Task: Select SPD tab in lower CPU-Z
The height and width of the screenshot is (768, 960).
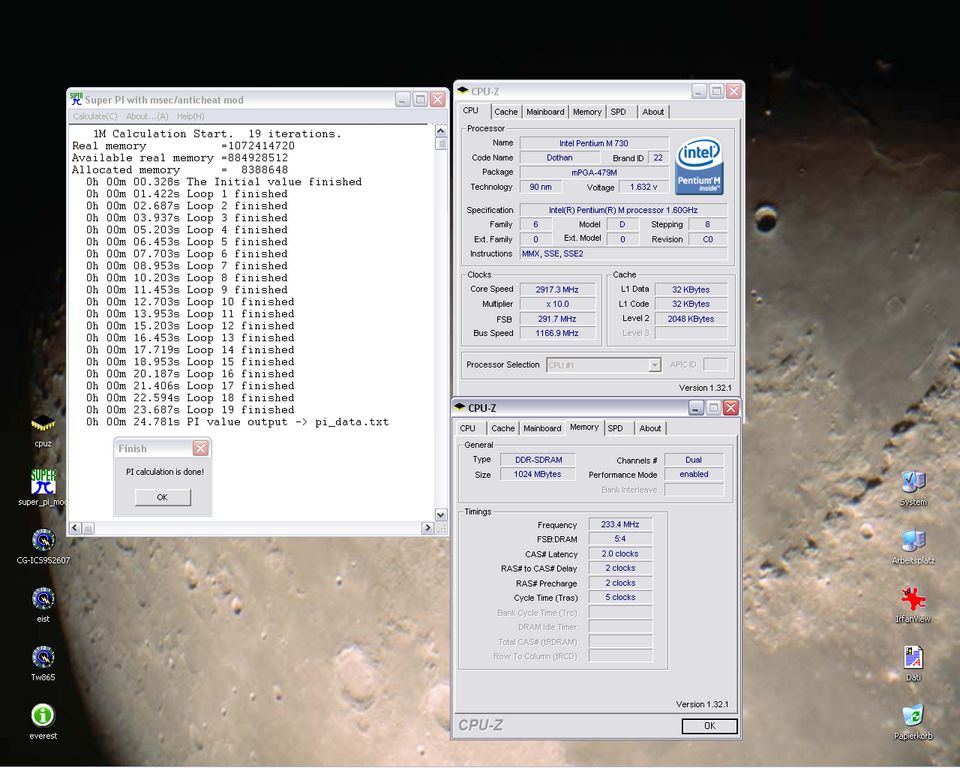Action: (x=615, y=429)
